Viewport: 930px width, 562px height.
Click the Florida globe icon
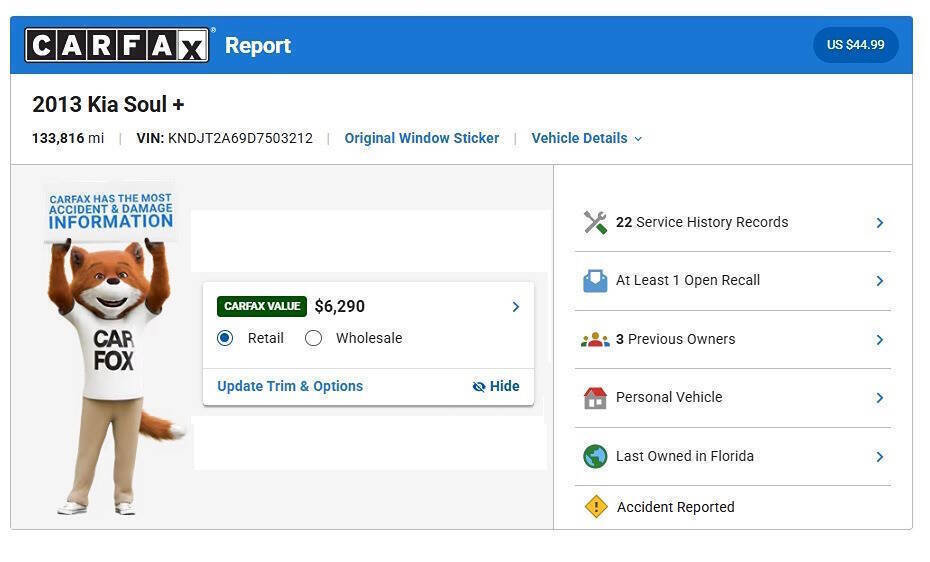tap(595, 457)
